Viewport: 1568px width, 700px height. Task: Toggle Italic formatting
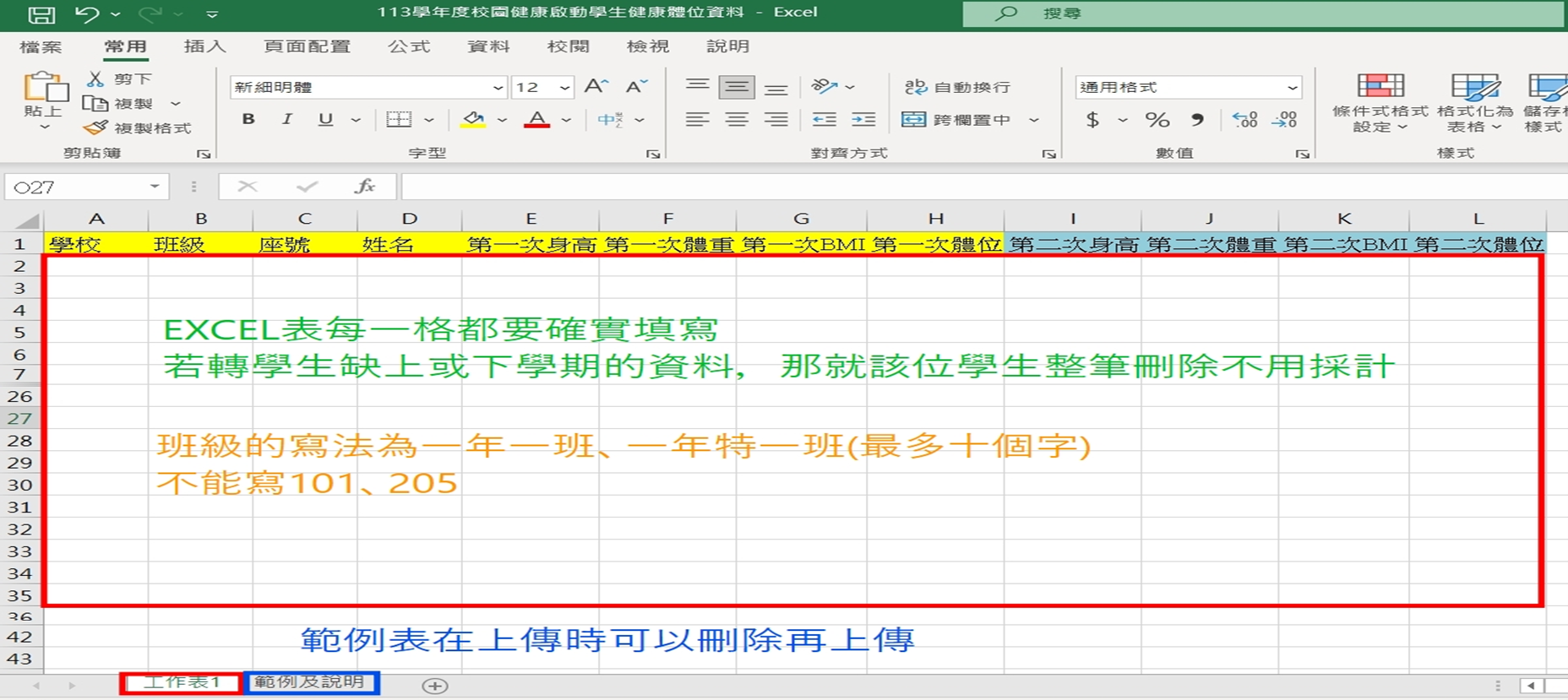coord(287,119)
